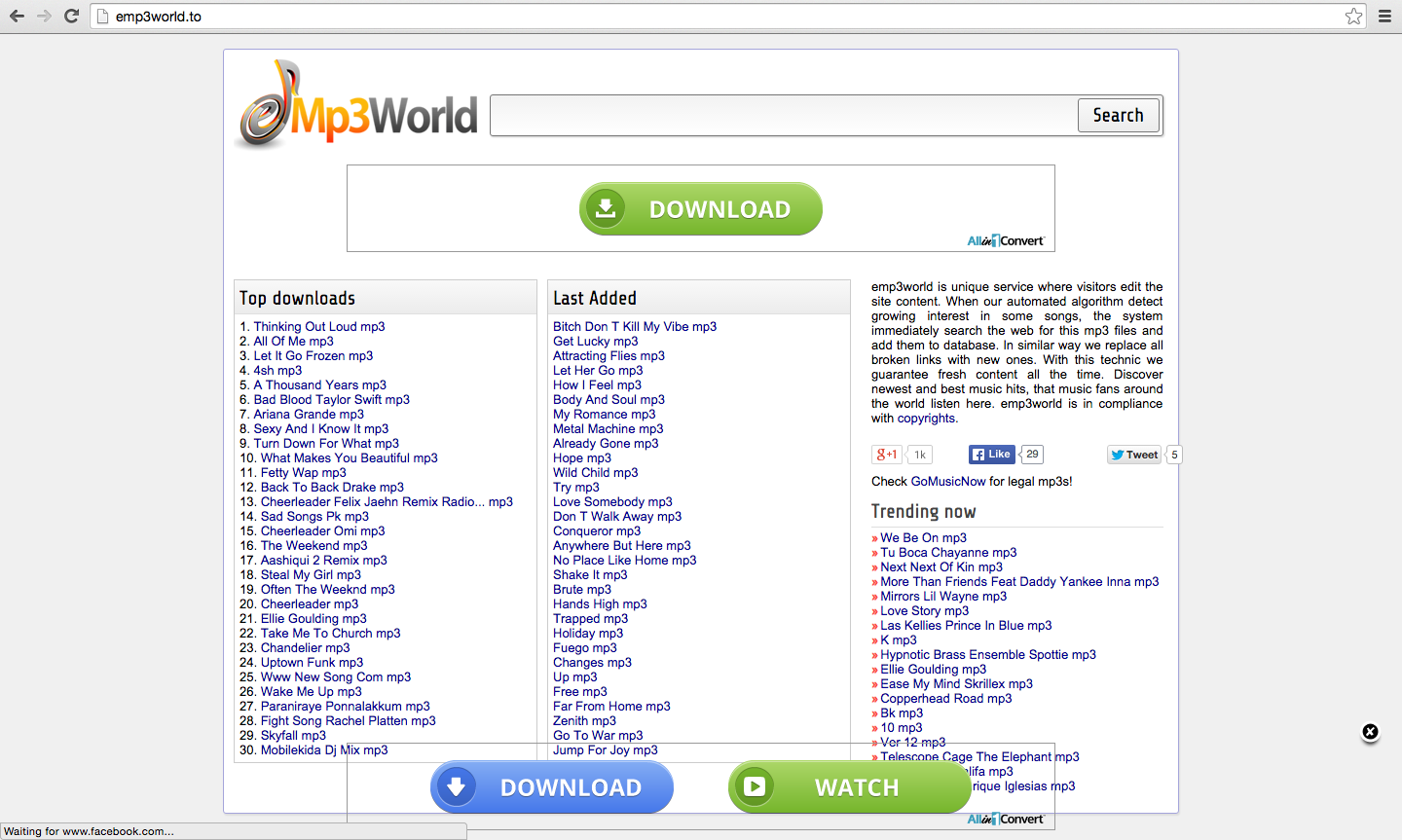This screenshot has width=1402, height=840.
Task: Click the Twitter Tweet button
Action: point(1134,455)
